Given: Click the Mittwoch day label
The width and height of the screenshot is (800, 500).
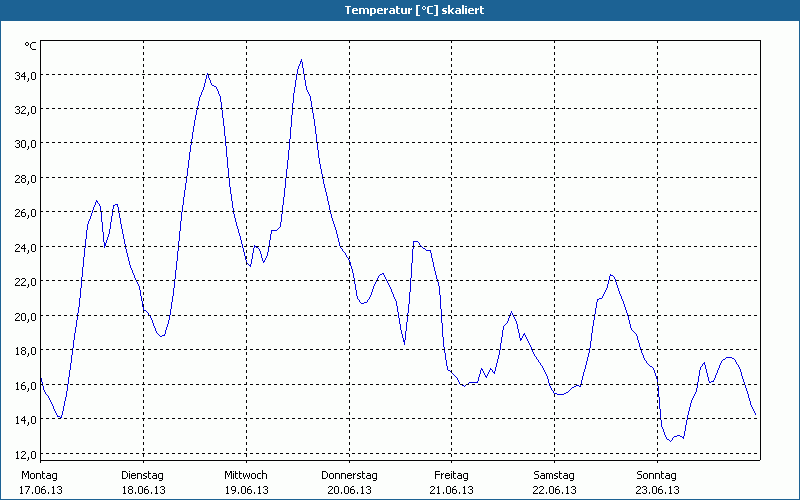Looking at the screenshot, I should coord(245,475).
